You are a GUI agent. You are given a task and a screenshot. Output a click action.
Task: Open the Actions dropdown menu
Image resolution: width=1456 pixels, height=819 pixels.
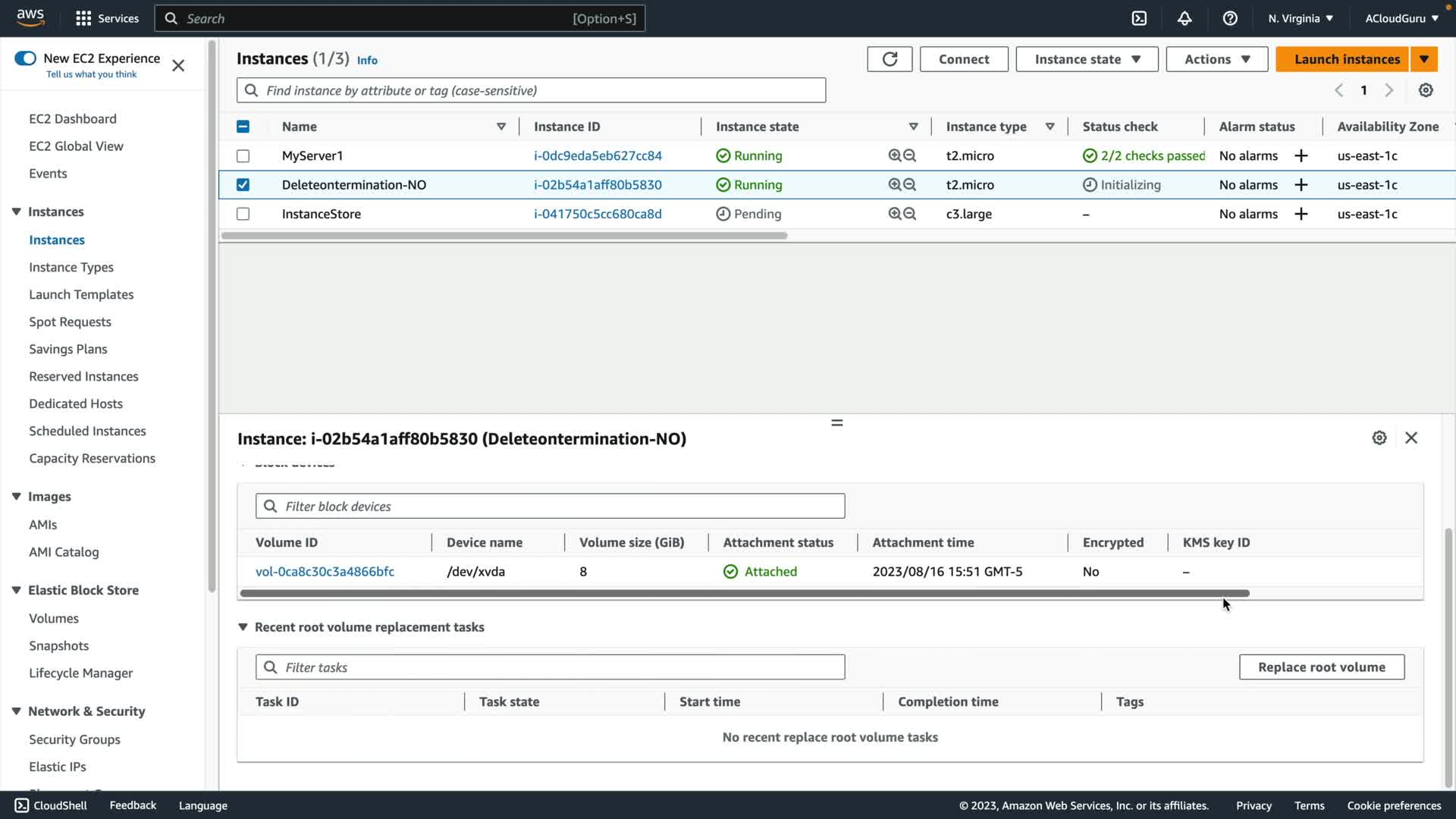tap(1216, 59)
